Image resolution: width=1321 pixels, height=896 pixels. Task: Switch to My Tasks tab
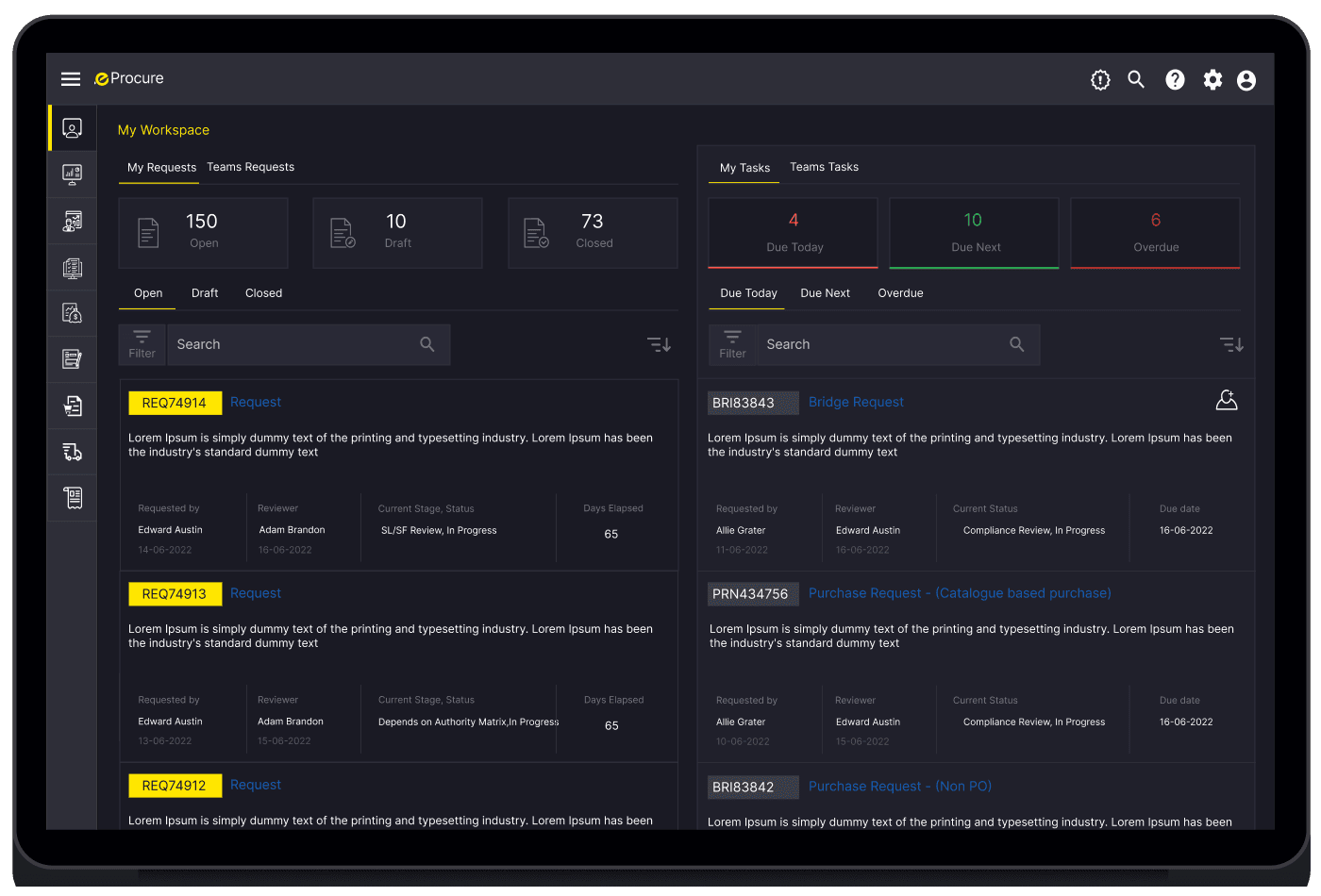(744, 168)
